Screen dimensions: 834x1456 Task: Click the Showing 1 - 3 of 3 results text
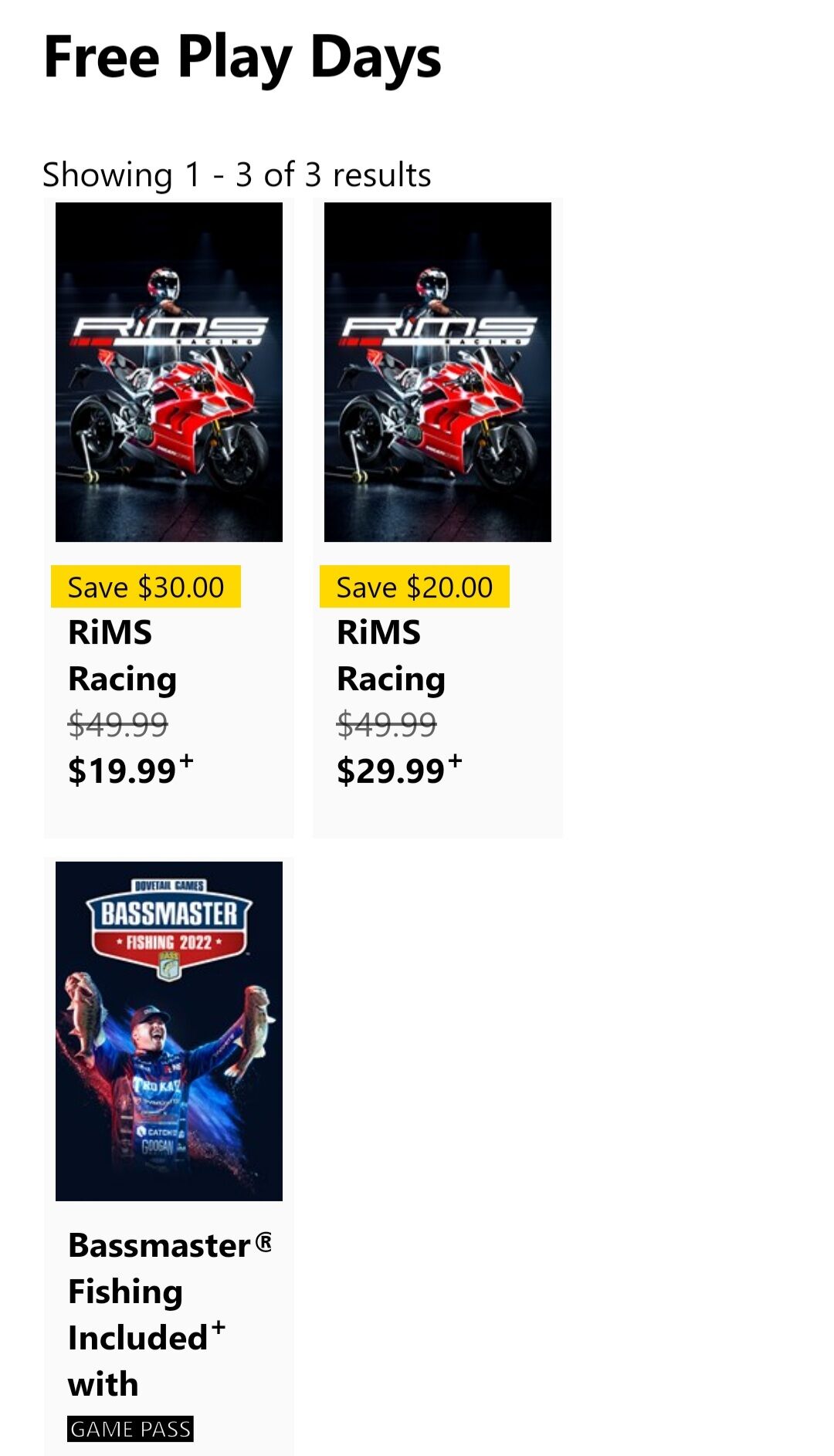click(237, 175)
